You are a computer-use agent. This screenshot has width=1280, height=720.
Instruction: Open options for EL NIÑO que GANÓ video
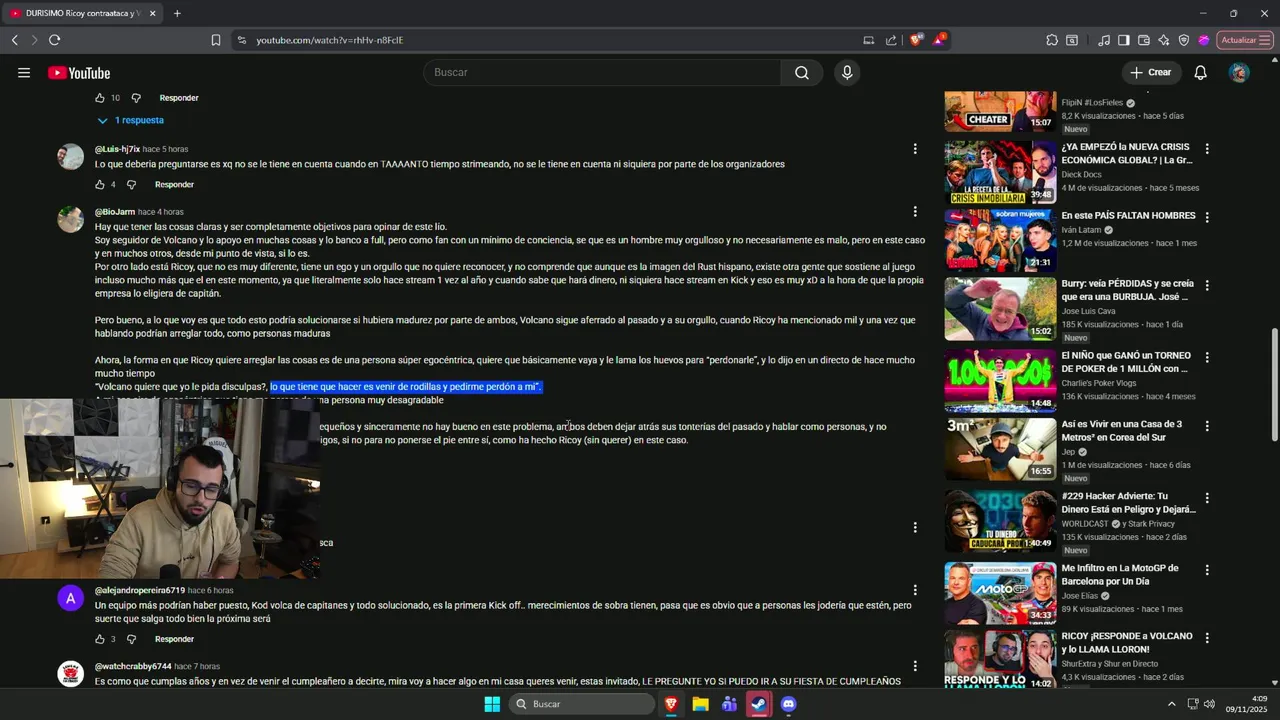pos(1207,357)
